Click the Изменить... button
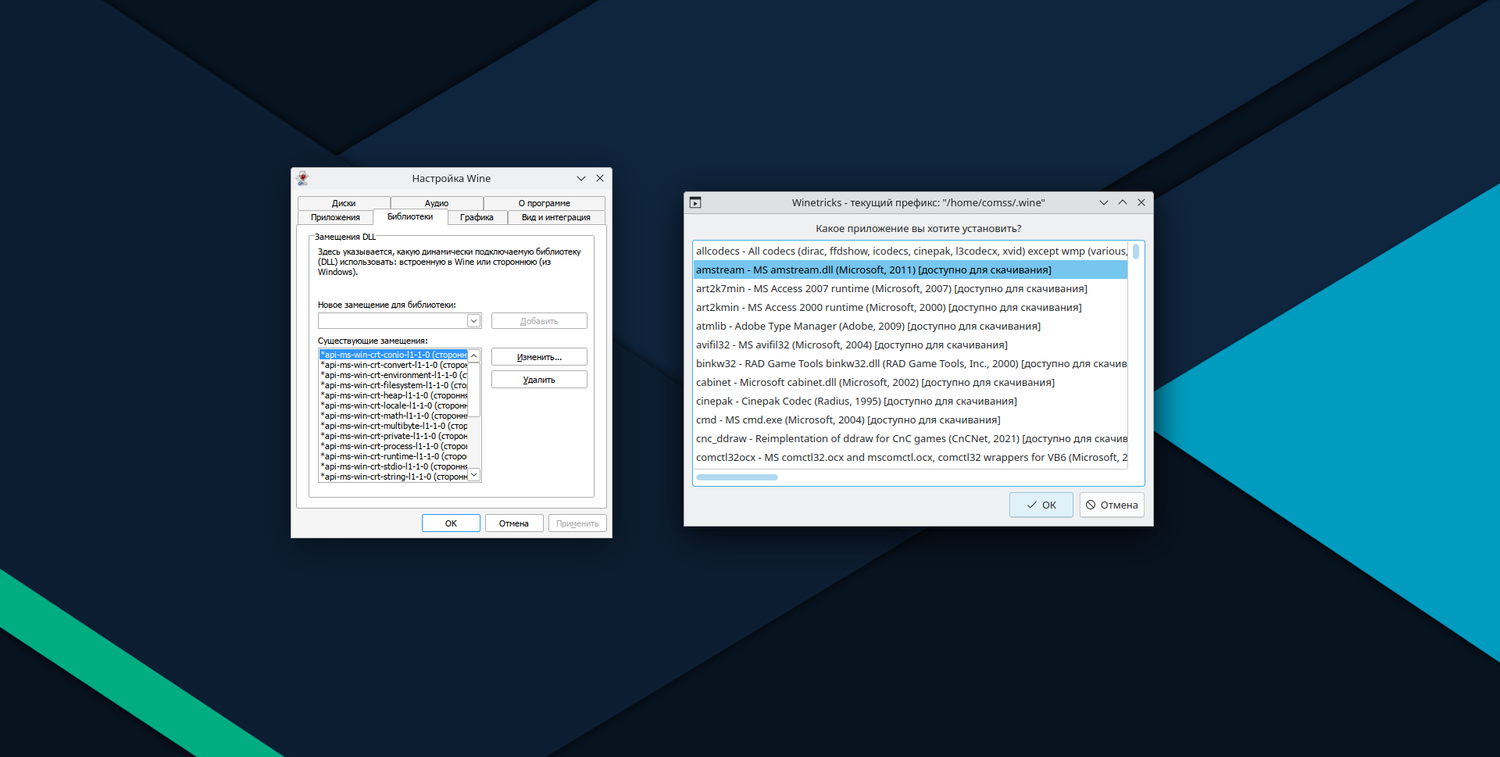 pos(539,357)
